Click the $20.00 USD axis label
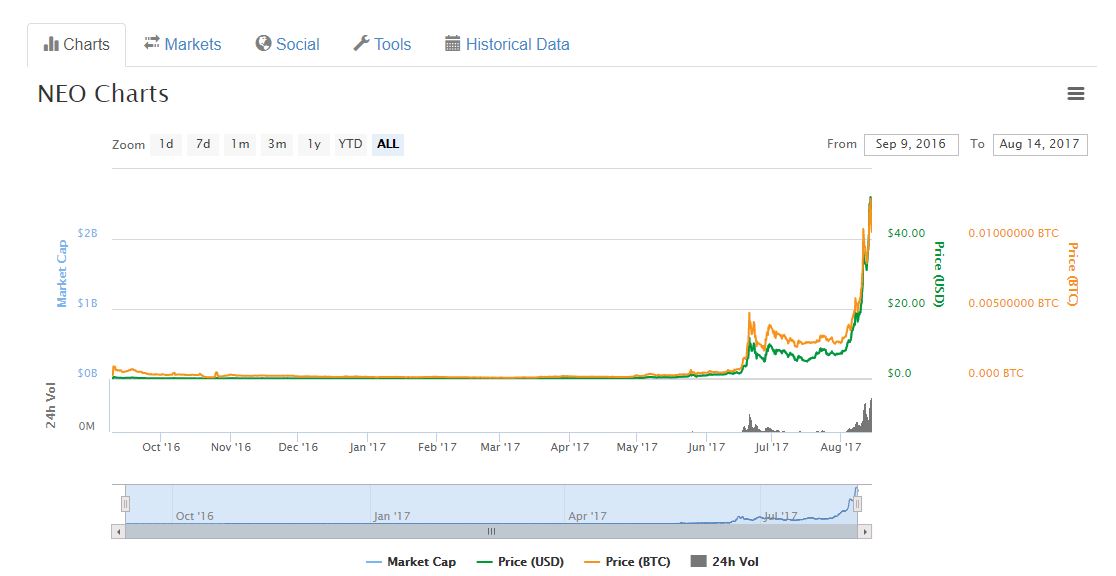This screenshot has width=1116, height=576. point(906,303)
